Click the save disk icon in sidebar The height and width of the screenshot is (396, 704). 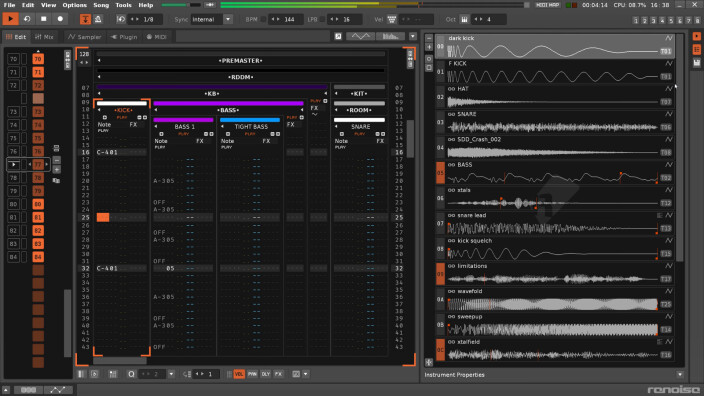[696, 63]
